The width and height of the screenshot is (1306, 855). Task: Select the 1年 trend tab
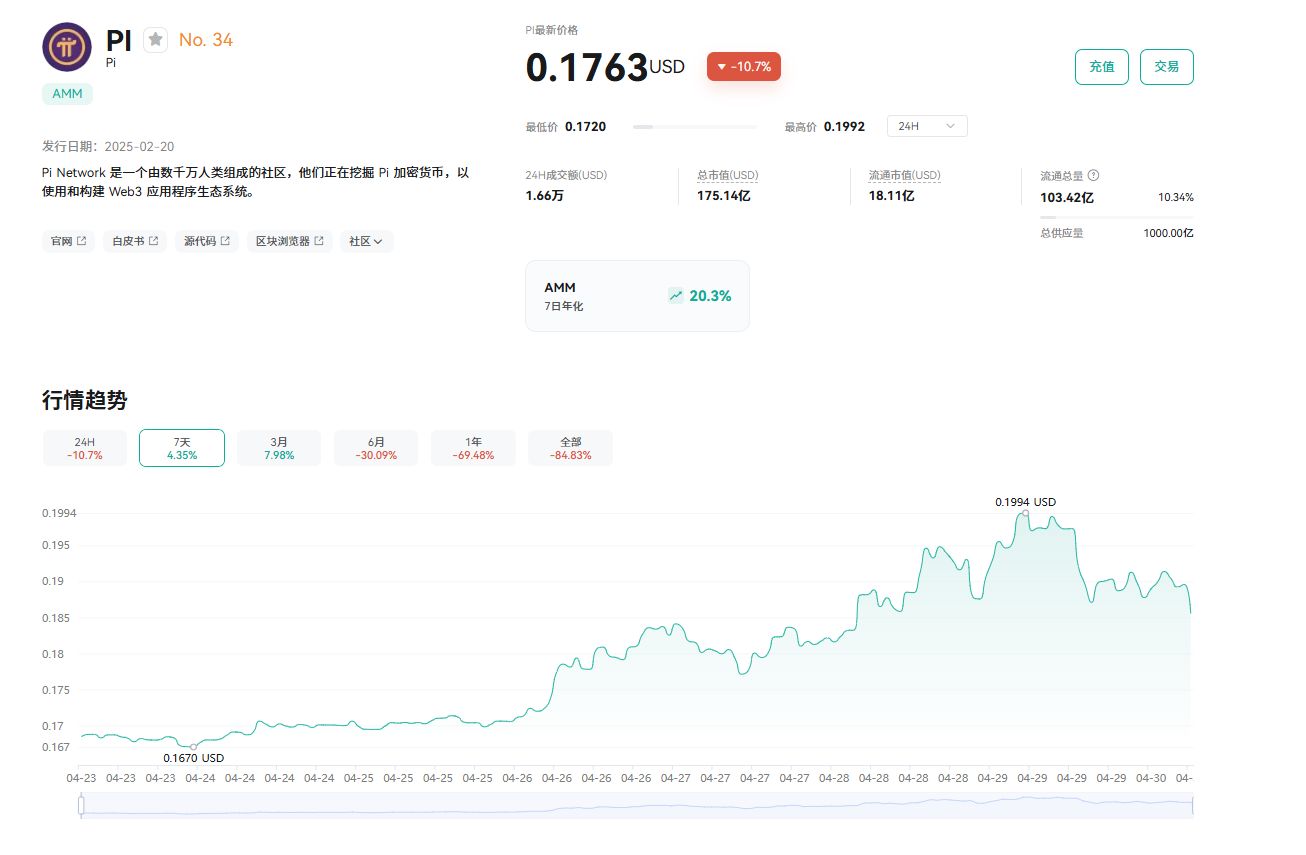coord(473,448)
